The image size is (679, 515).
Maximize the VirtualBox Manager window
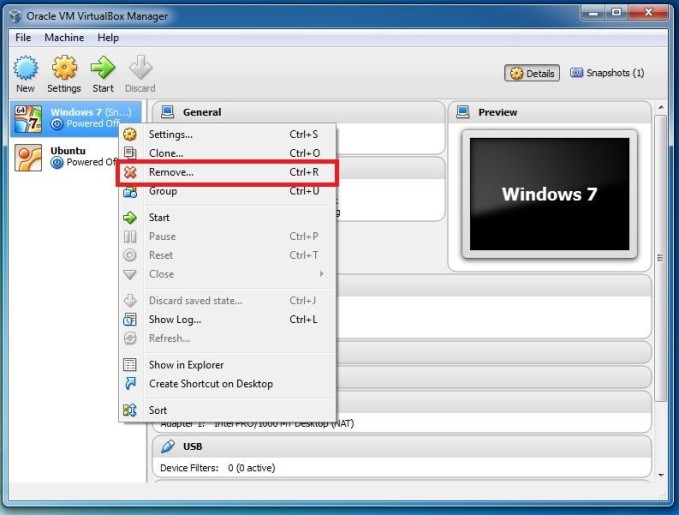click(x=617, y=13)
